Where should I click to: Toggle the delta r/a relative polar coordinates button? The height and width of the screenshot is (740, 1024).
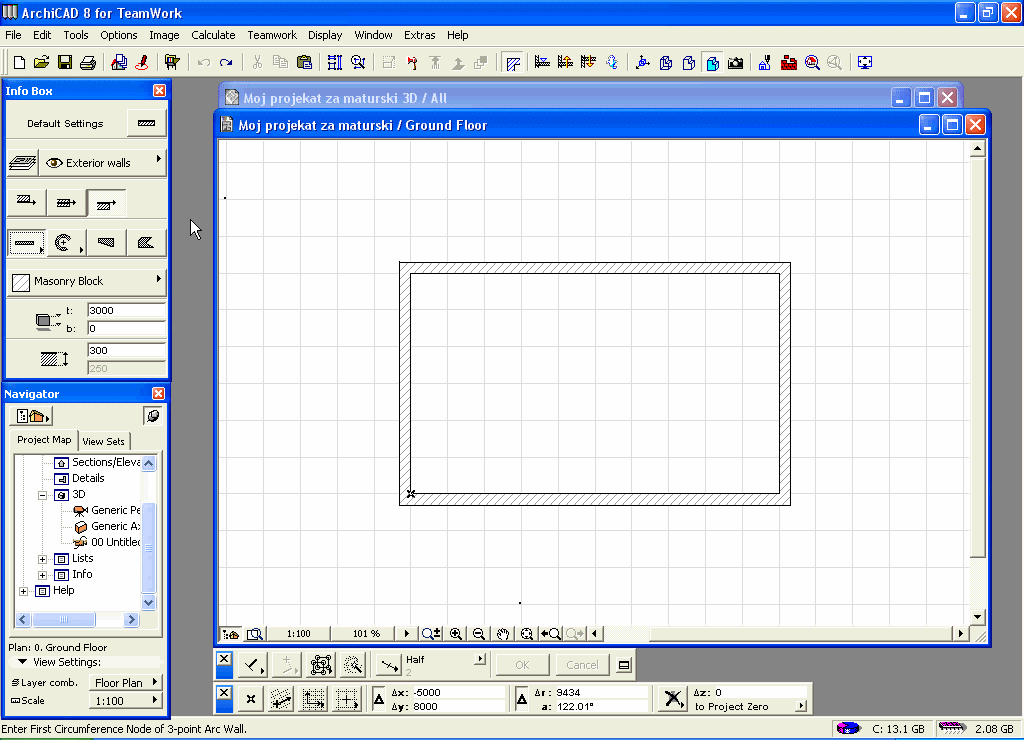[x=524, y=699]
